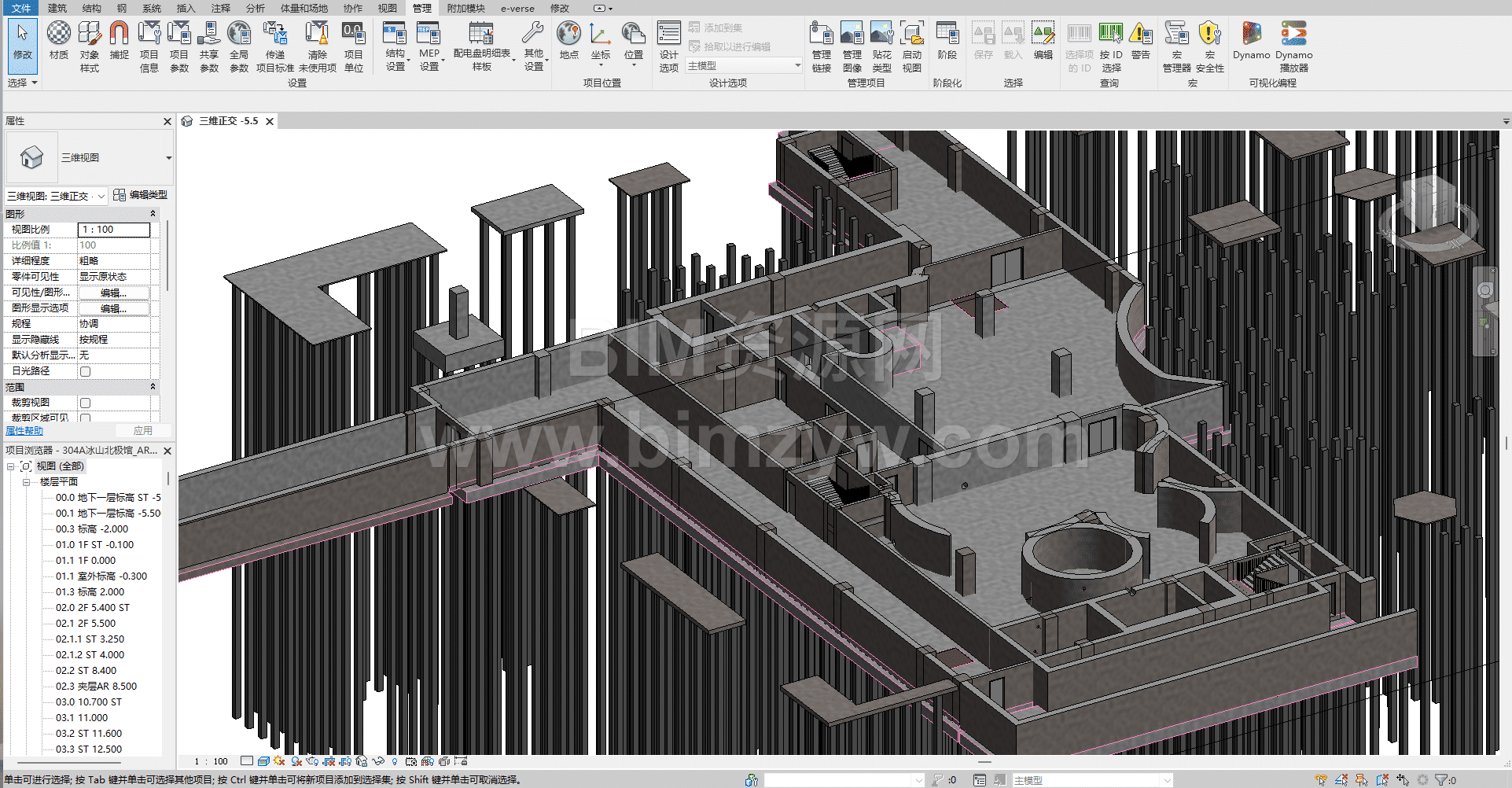Open Project Information (项目信息)
This screenshot has width=1512, height=788.
click(149, 47)
